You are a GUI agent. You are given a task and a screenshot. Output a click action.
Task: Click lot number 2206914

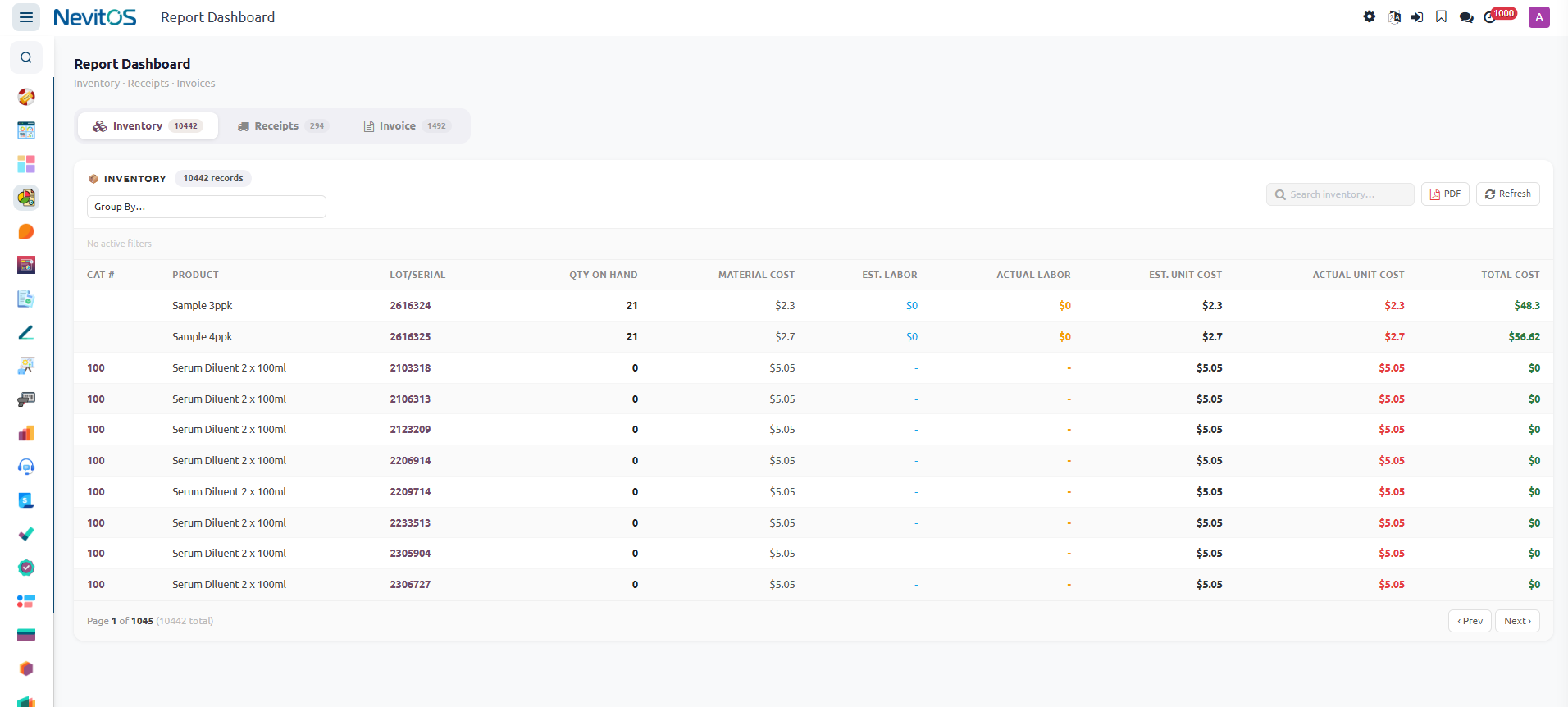(x=410, y=461)
